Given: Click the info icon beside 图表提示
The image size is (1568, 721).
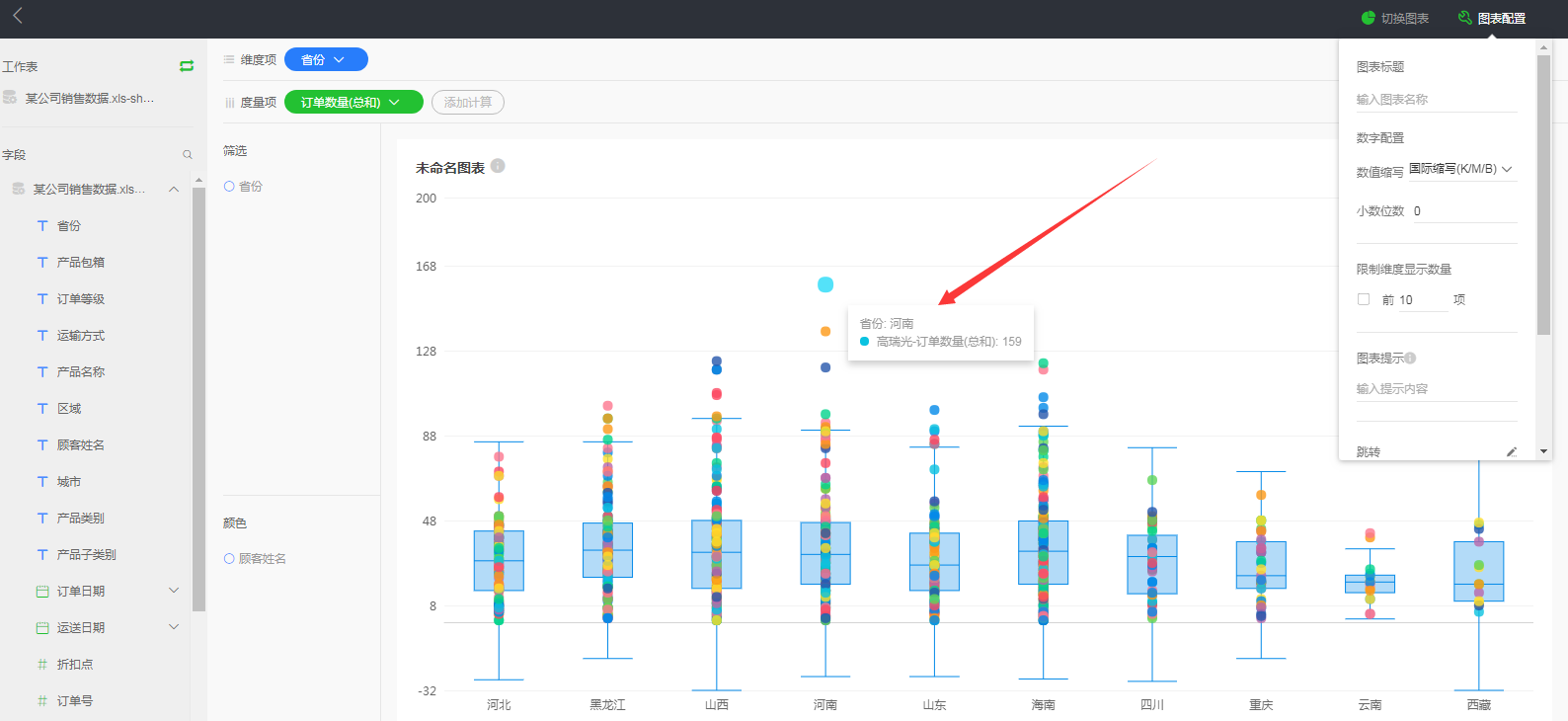Looking at the screenshot, I should coord(1410,358).
